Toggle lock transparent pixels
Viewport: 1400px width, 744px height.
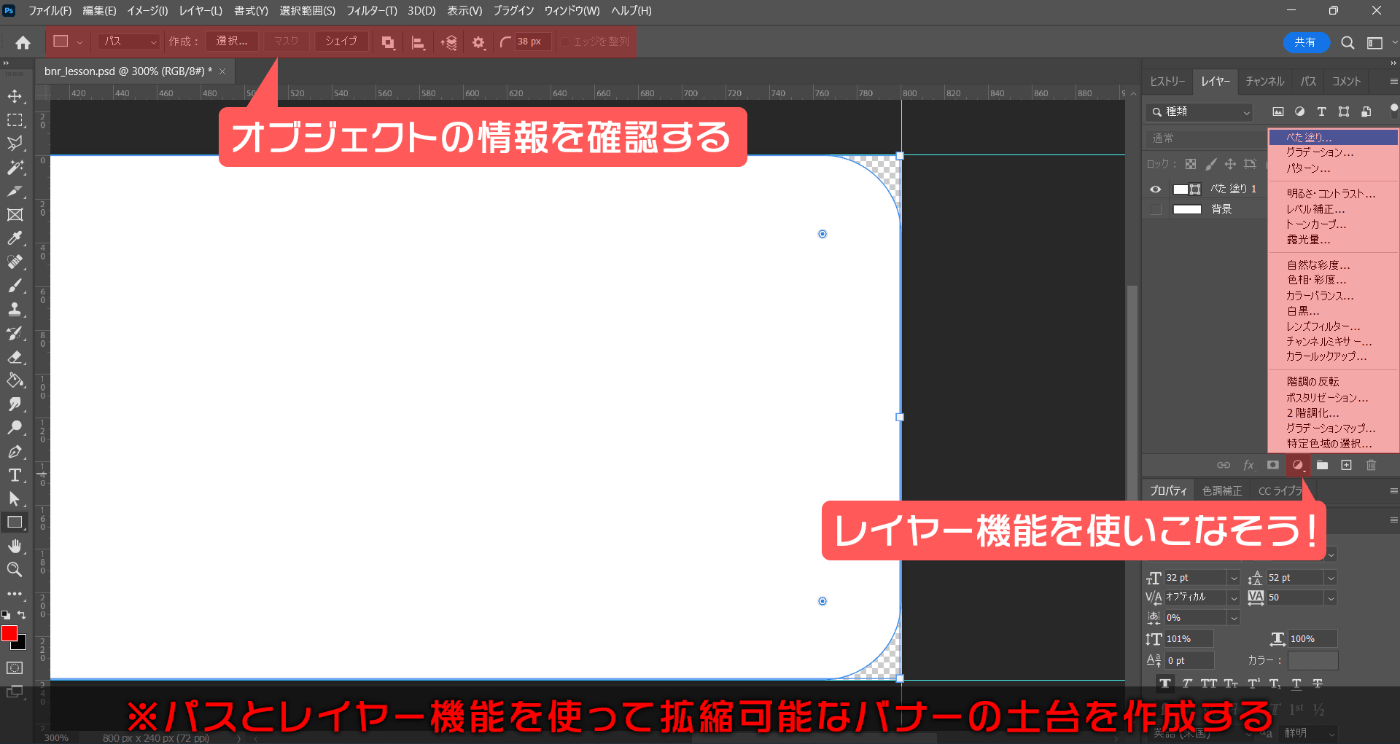[x=1190, y=164]
